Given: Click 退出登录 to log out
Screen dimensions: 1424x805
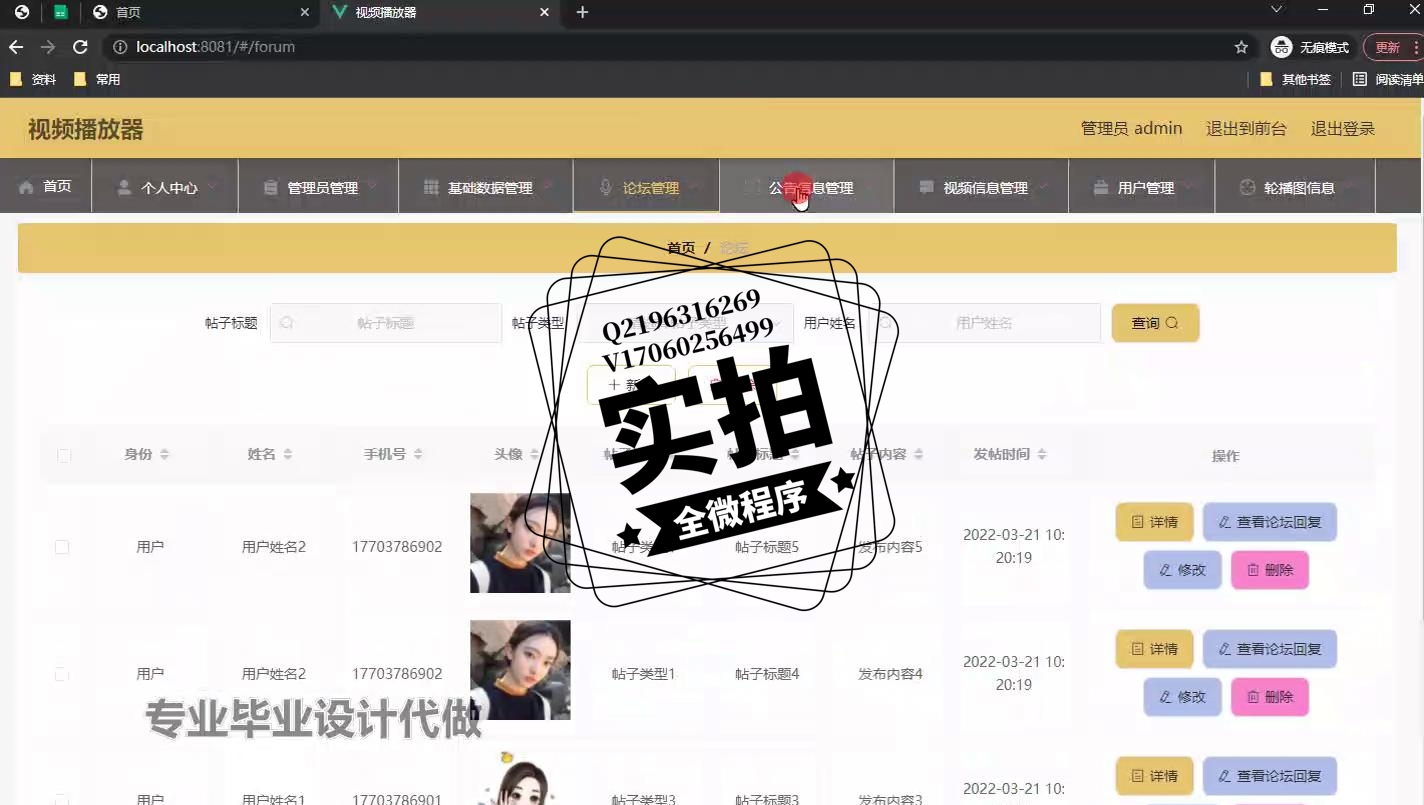Looking at the screenshot, I should tap(1343, 128).
